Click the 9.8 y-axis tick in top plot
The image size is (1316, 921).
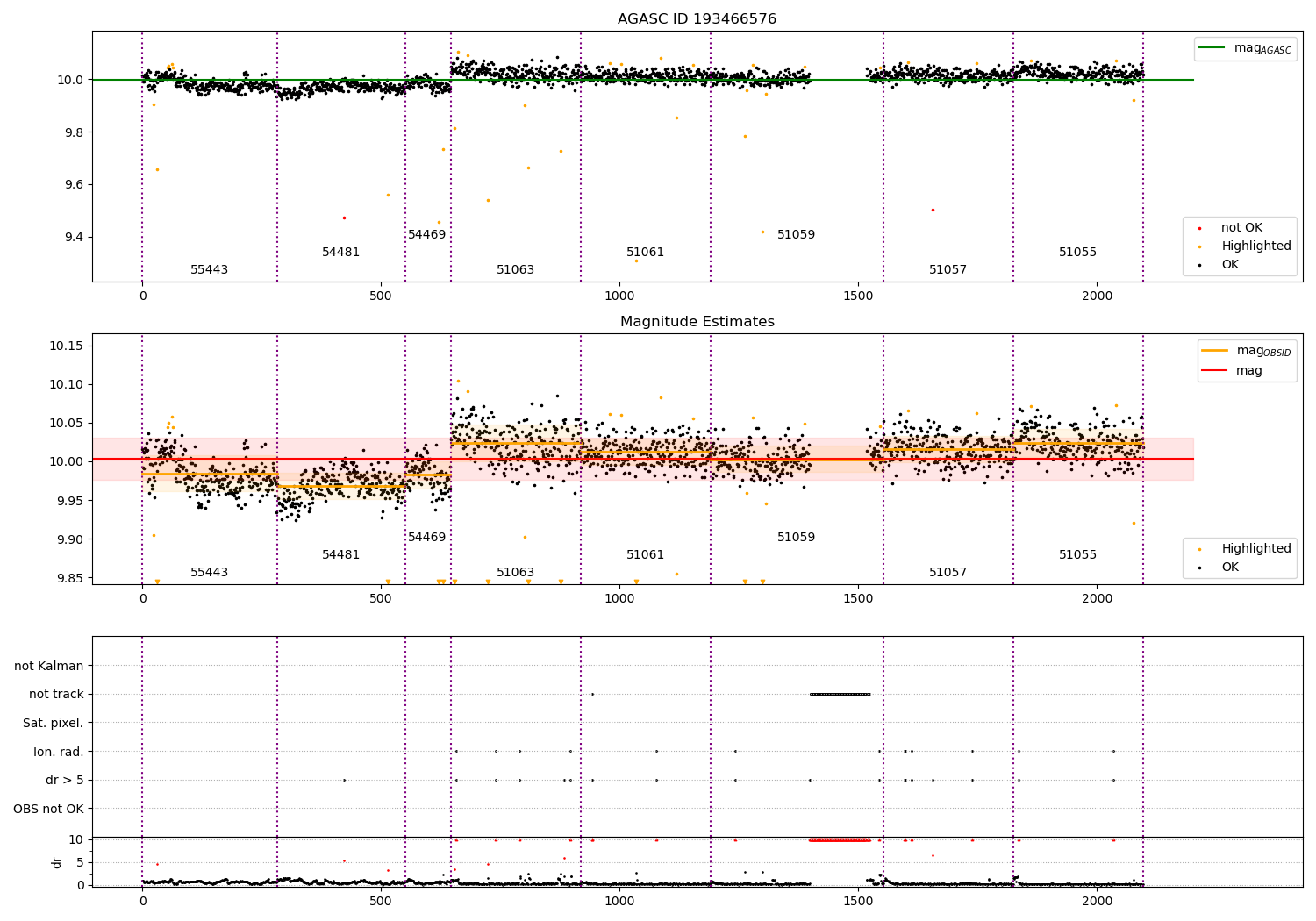[x=73, y=133]
